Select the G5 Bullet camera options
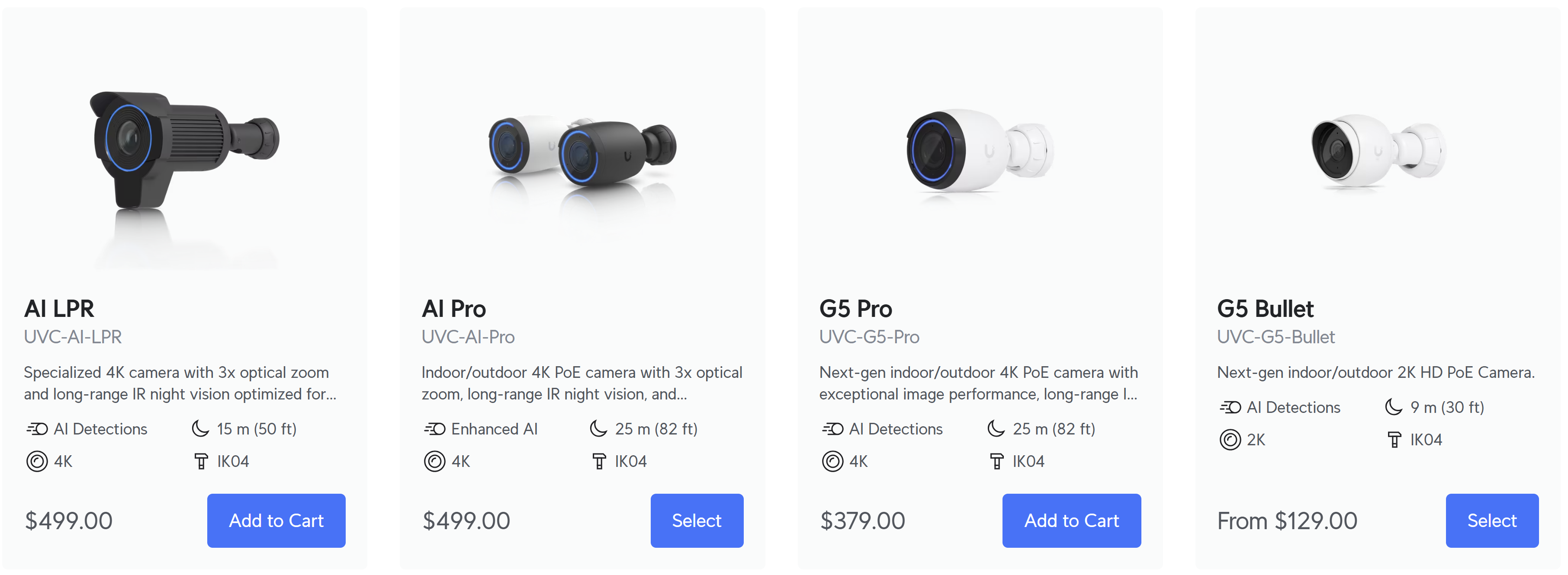 [x=1493, y=520]
